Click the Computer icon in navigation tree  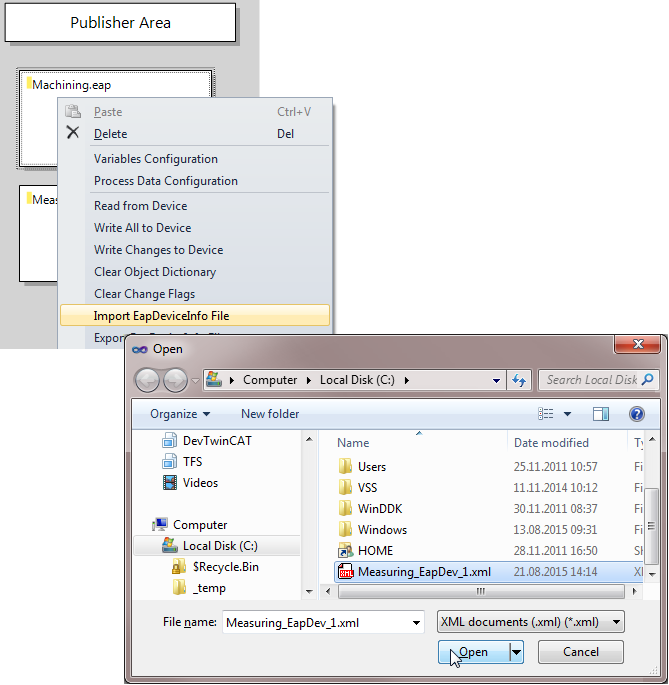click(160, 524)
